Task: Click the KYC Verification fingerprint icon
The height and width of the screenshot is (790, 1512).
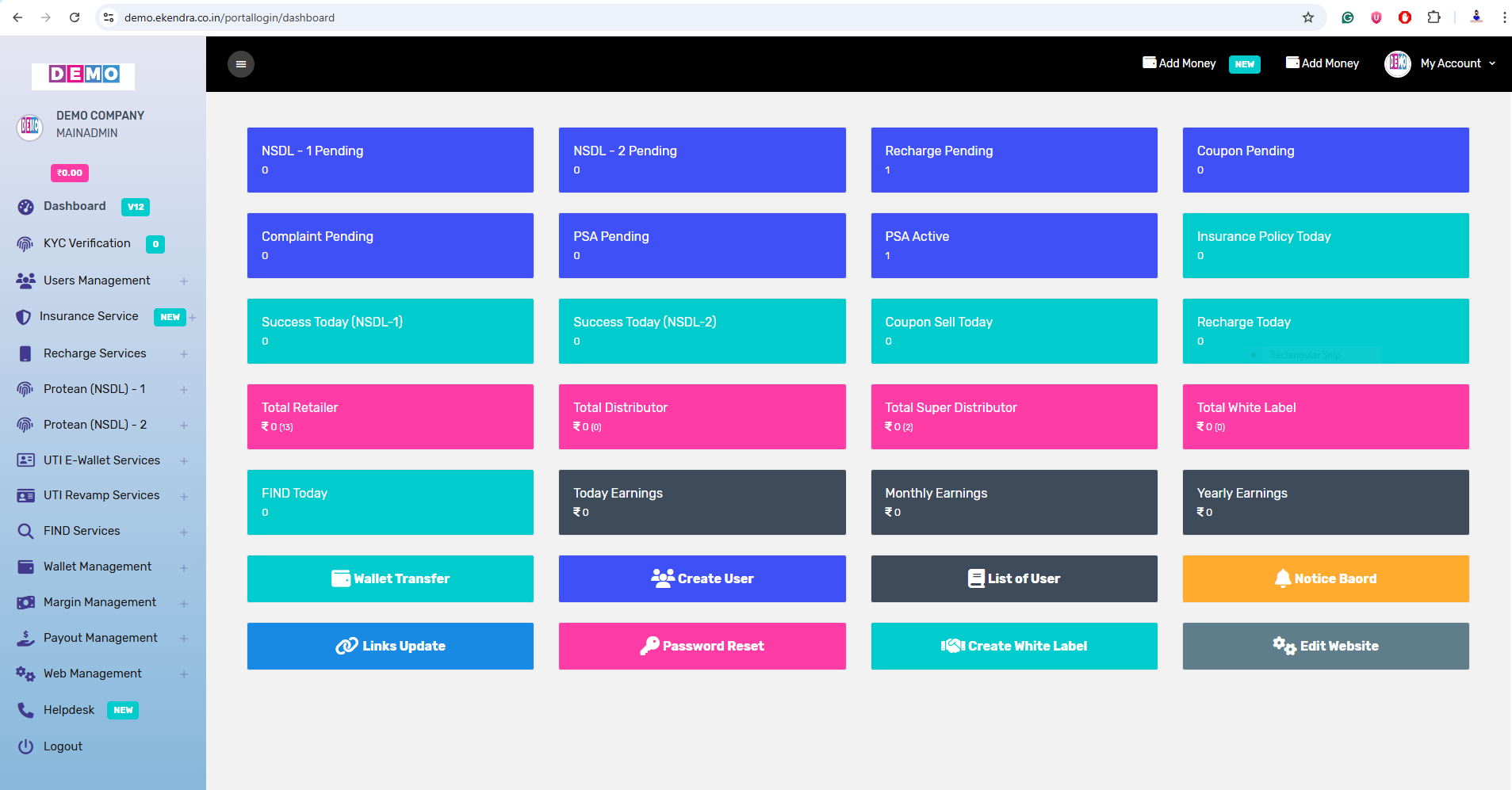Action: (x=25, y=244)
